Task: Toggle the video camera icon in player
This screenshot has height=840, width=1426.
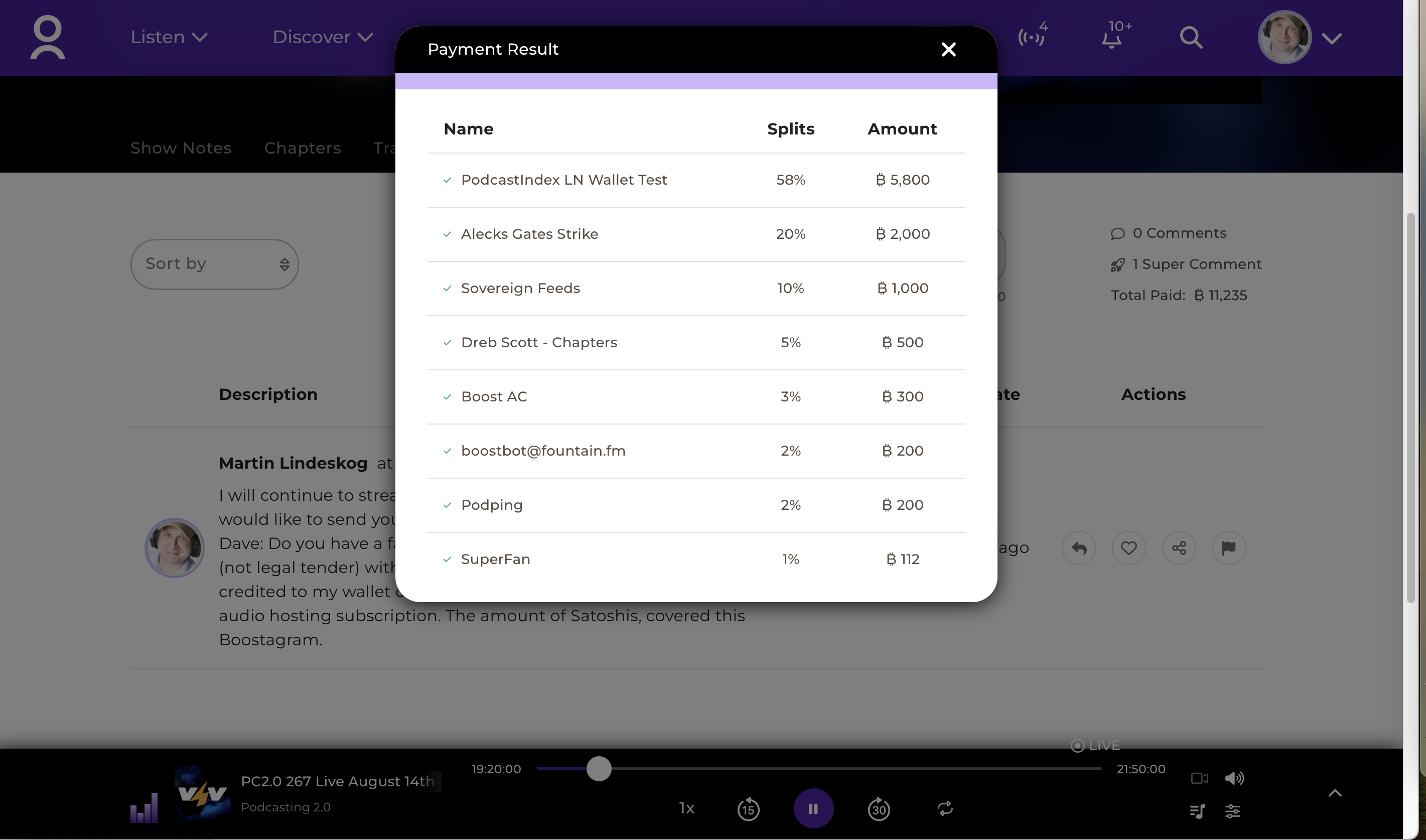Action: [x=1200, y=778]
